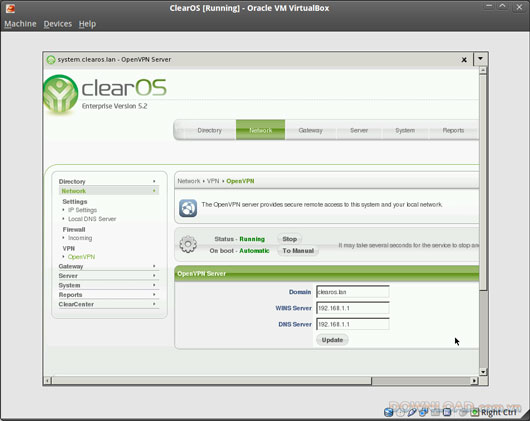
Task: Switch to the Server top tab
Action: 359,130
